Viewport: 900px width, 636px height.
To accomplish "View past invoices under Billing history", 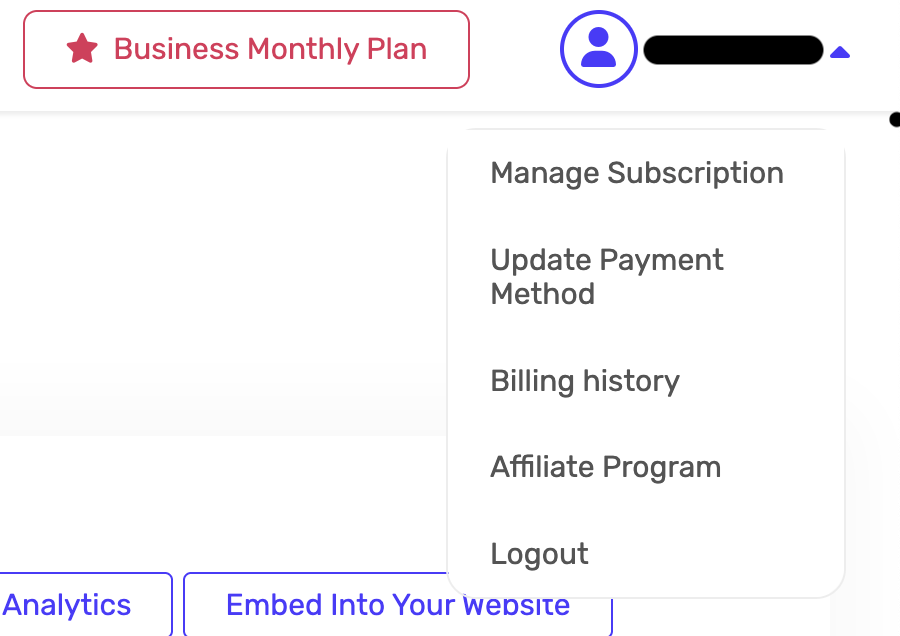I will 585,381.
